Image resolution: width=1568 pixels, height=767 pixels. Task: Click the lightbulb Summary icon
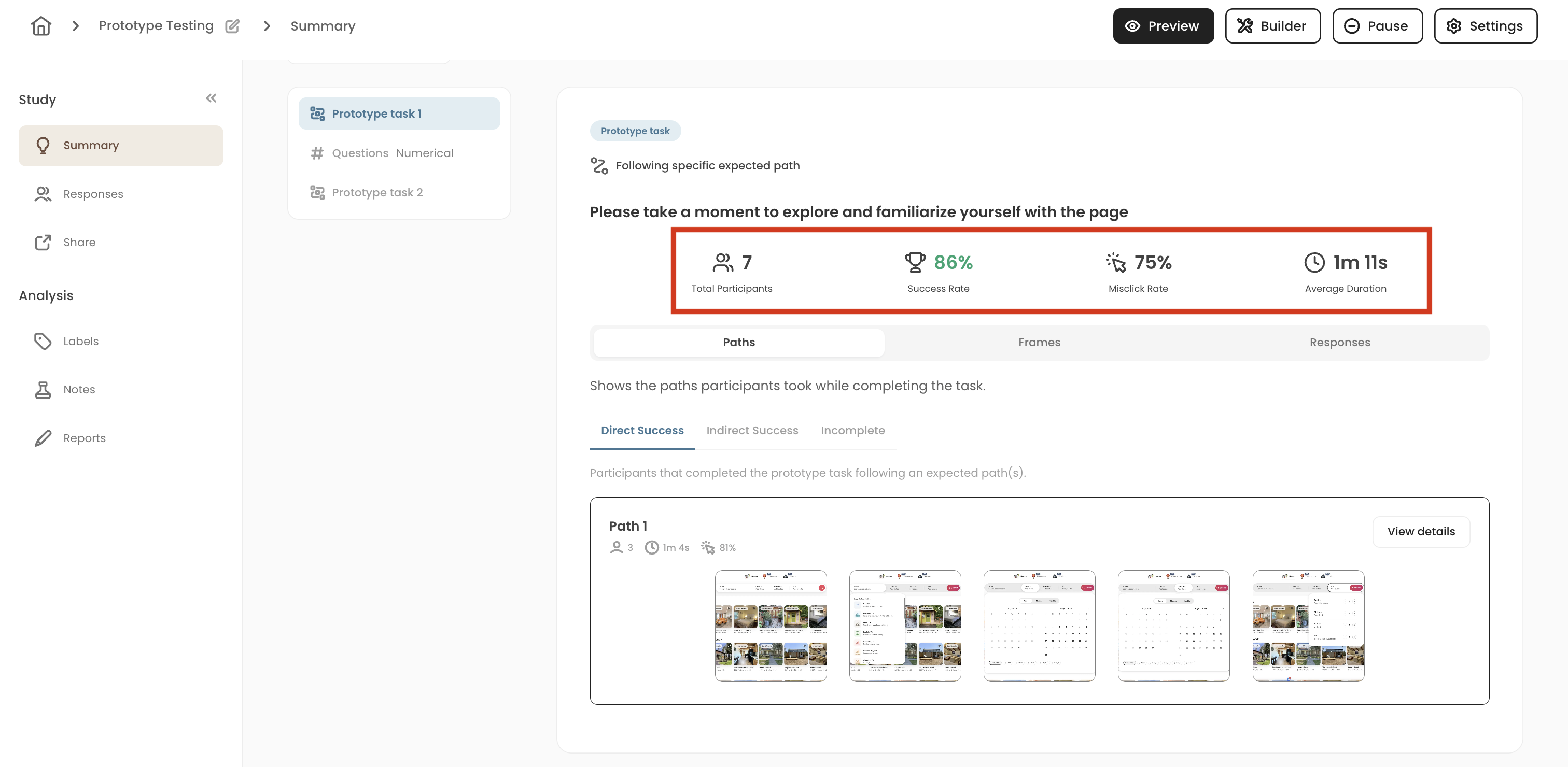pyautogui.click(x=43, y=146)
